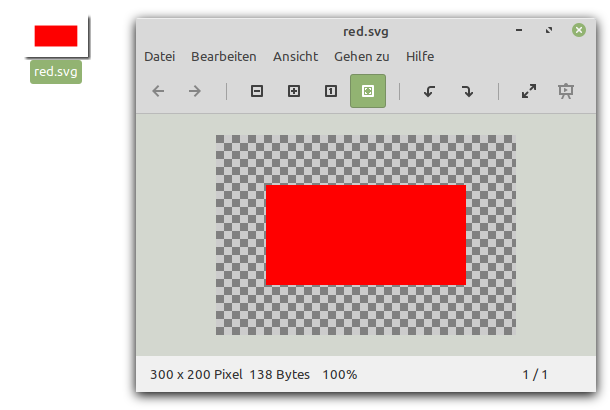Go to next image with forward arrow
The height and width of the screenshot is (410, 610).
click(x=195, y=91)
